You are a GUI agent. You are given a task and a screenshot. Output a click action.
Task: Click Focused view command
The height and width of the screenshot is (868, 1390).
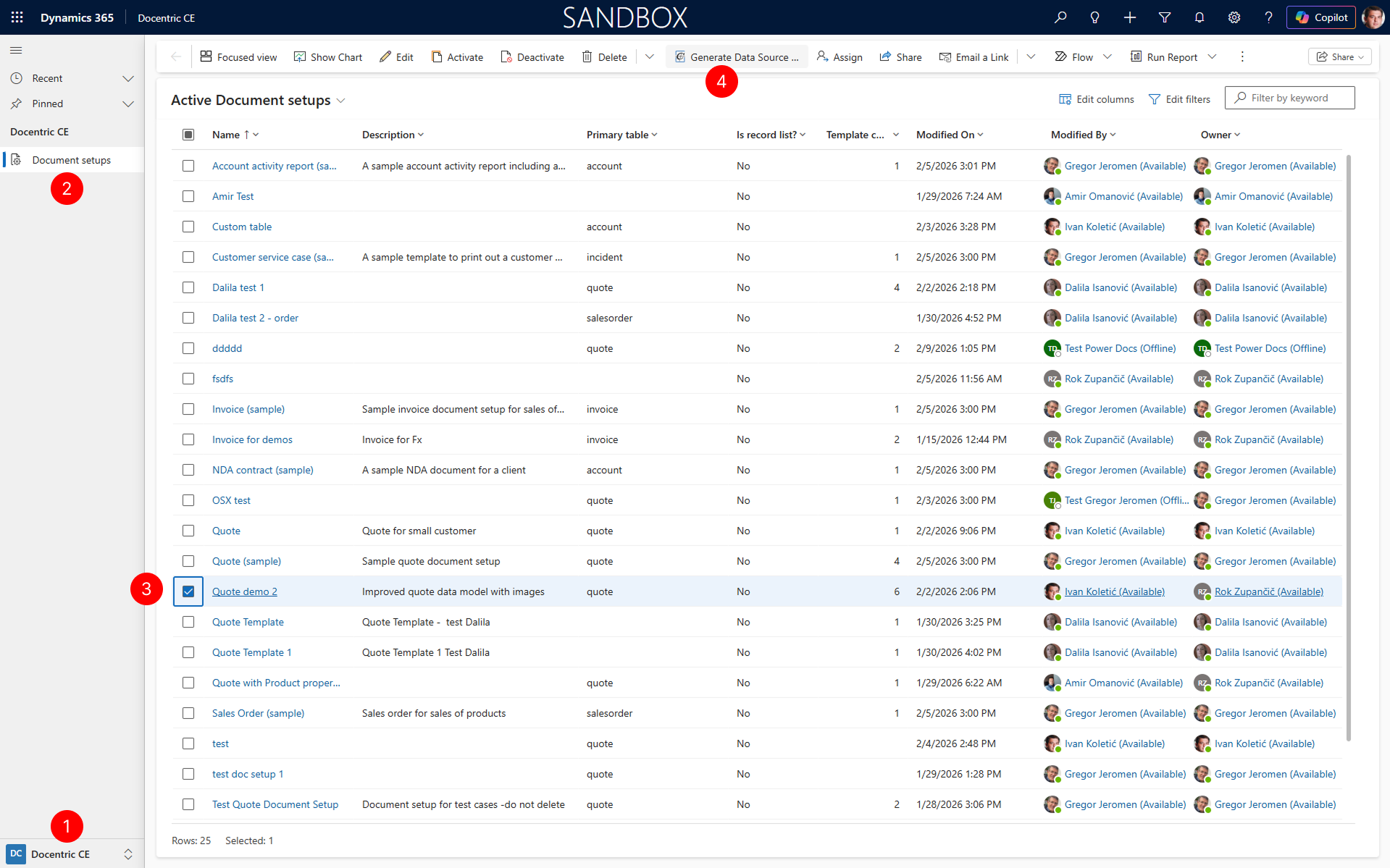(239, 56)
